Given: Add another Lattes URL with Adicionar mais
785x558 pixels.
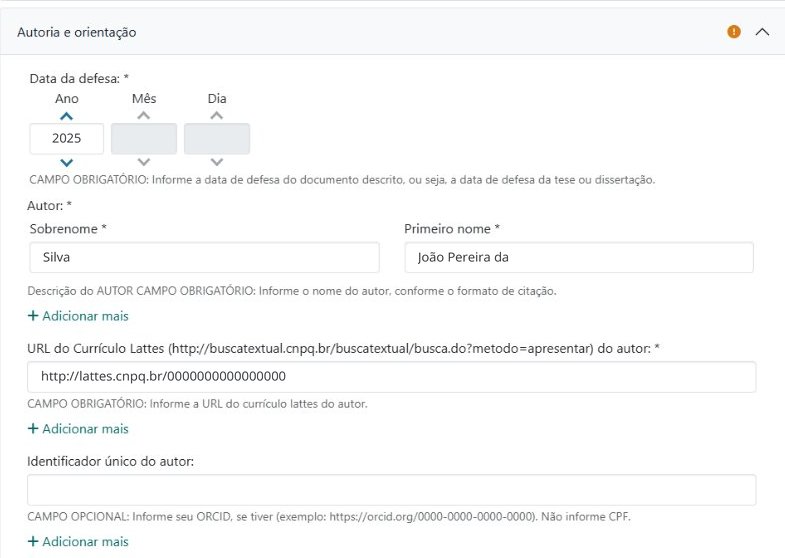Looking at the screenshot, I should 78,428.
